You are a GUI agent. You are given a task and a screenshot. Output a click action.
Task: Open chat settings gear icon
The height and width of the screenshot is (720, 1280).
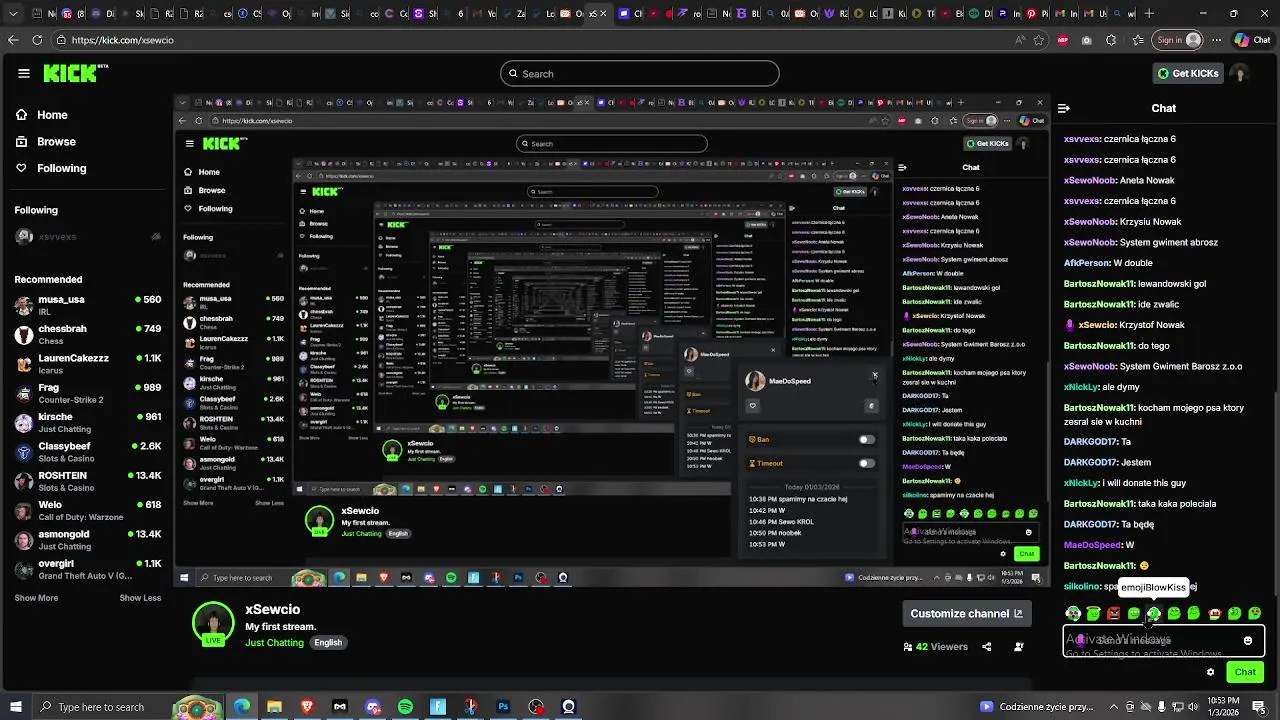pyautogui.click(x=1210, y=672)
